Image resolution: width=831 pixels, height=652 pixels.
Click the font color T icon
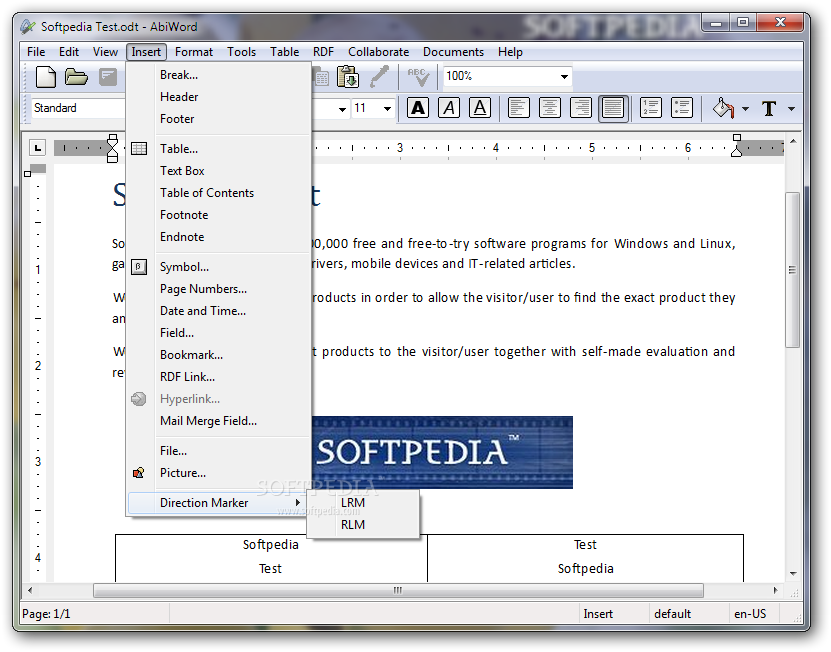769,109
